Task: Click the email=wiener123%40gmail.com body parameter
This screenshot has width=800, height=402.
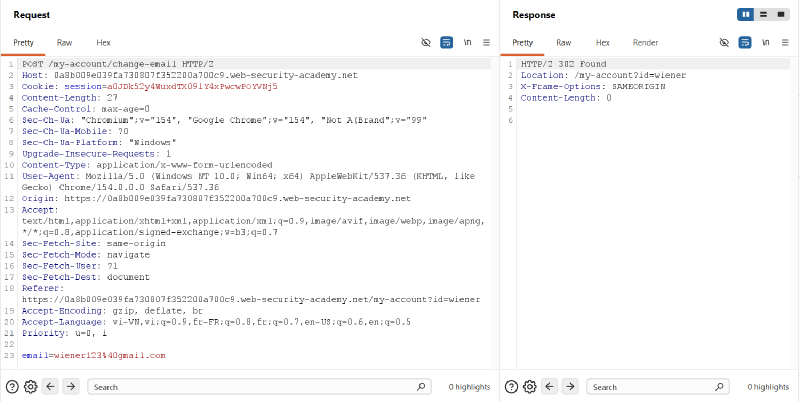Action: point(94,356)
